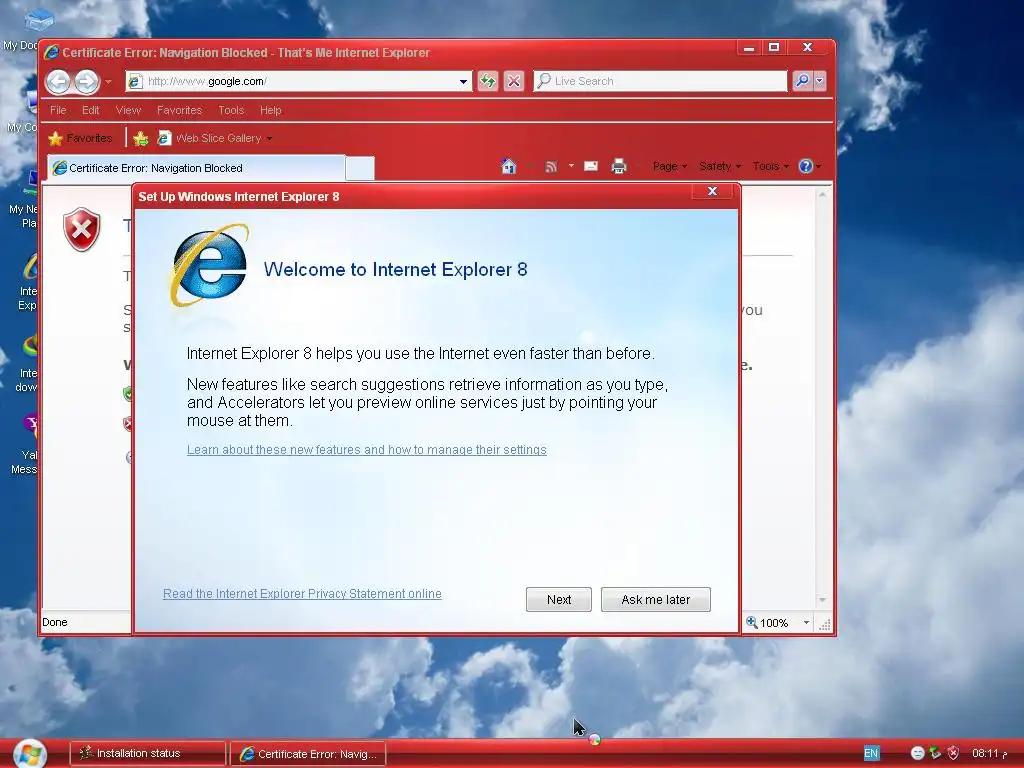Open the Page command bar menu
The height and width of the screenshot is (768, 1024).
click(669, 167)
